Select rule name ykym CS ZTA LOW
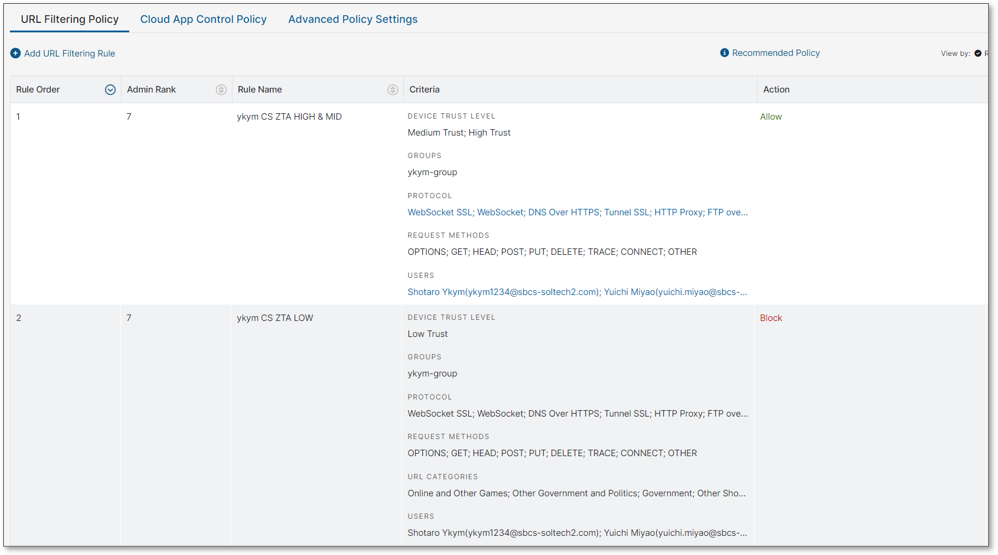This screenshot has height=555, width=998. [x=275, y=318]
